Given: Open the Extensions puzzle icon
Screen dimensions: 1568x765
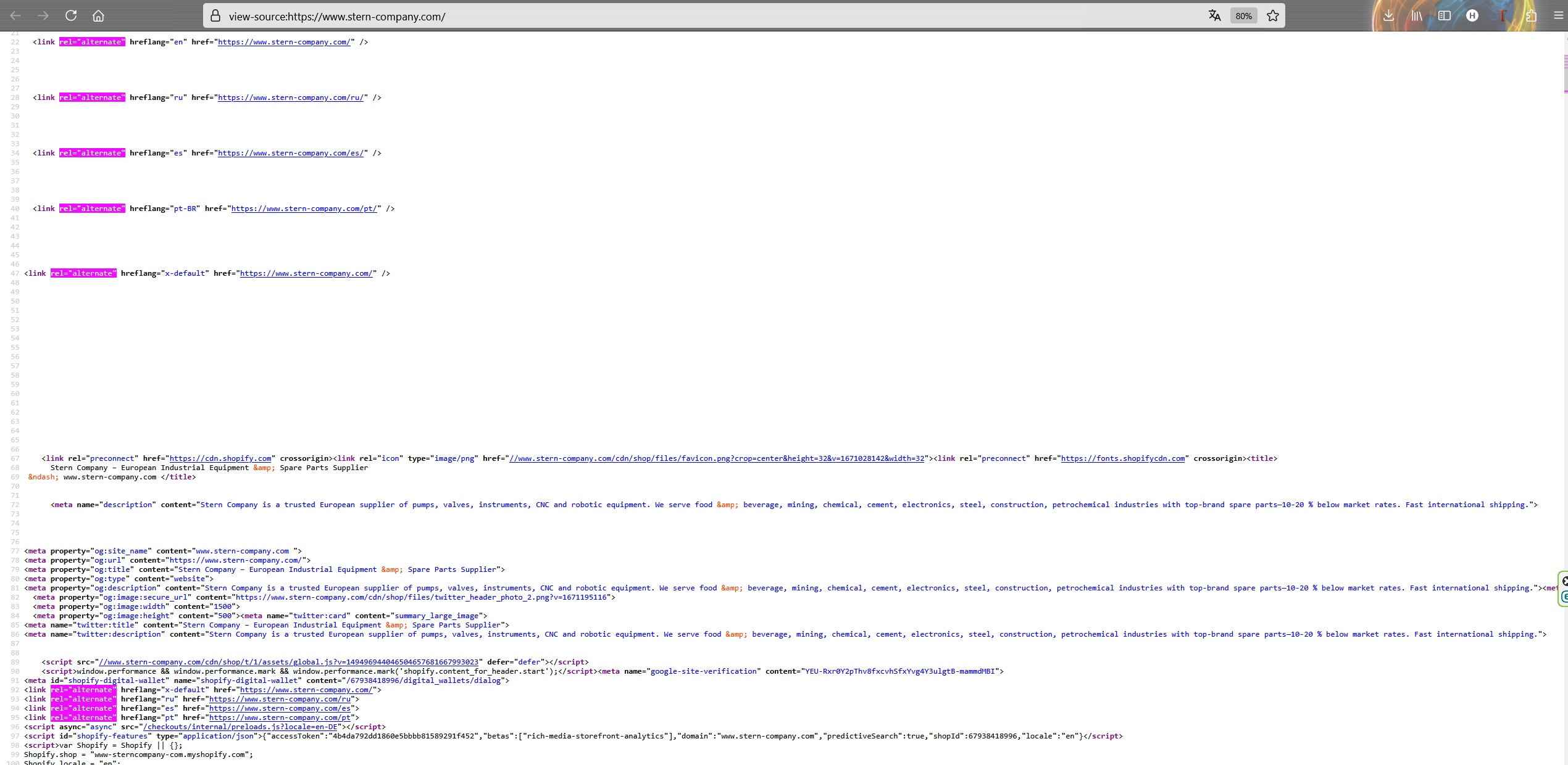Looking at the screenshot, I should pos(1531,16).
